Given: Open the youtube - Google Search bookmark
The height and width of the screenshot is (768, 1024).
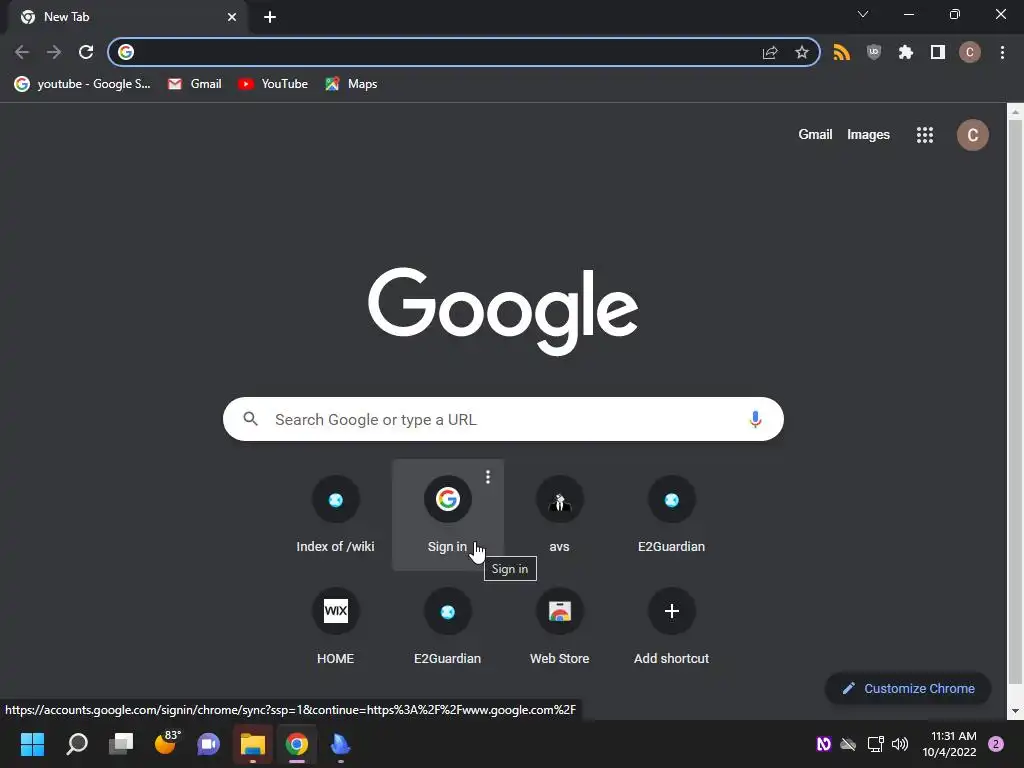Looking at the screenshot, I should point(82,84).
